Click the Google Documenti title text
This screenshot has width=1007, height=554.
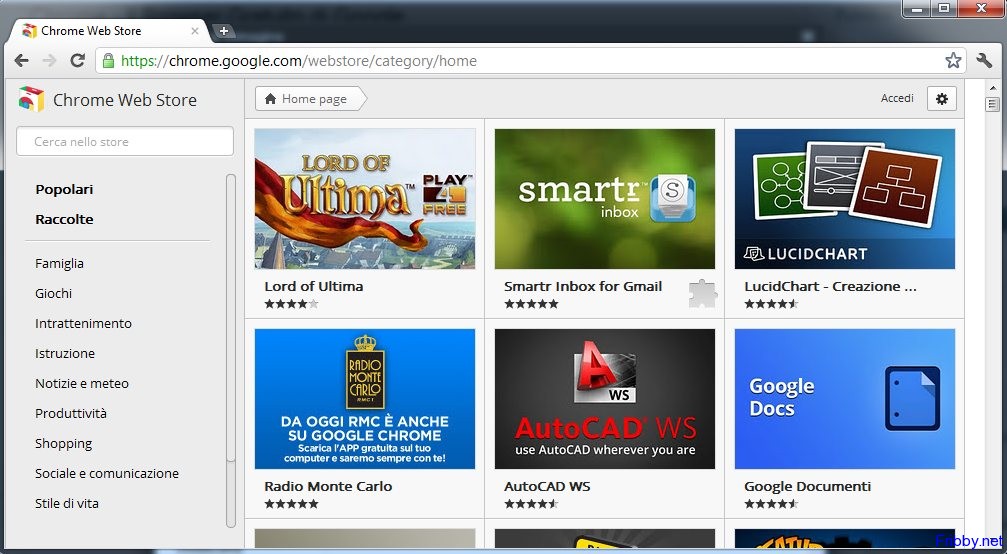[807, 487]
